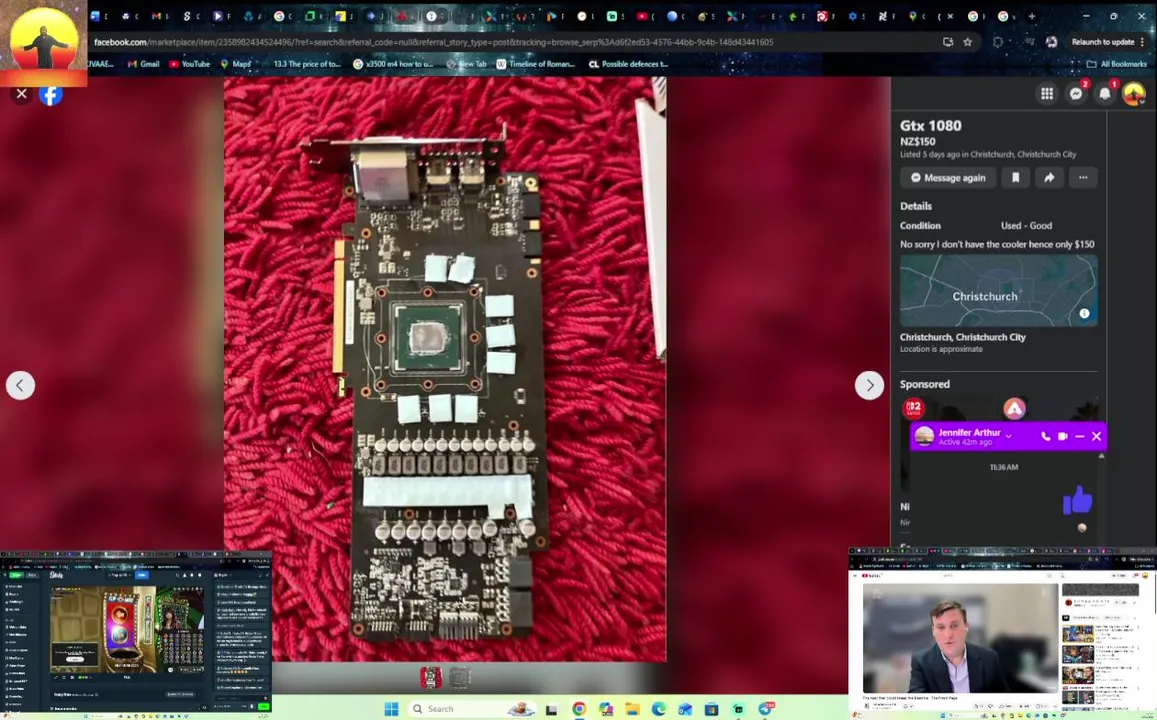Select first photo thumbnail
Screen dimensions: 1157x720
pyautogui.click(x=431, y=677)
